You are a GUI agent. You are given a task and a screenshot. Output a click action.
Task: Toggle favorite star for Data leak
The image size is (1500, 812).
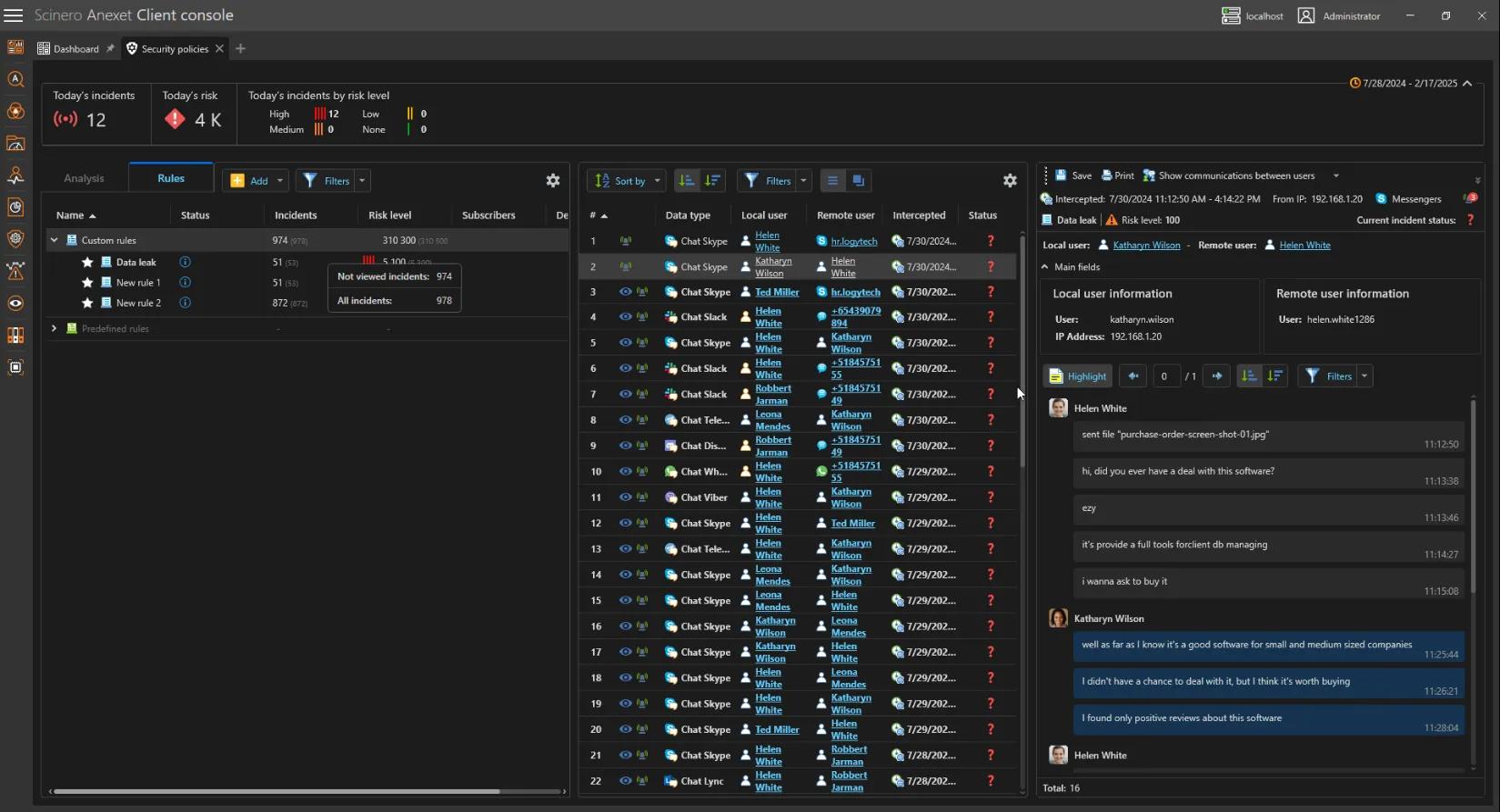pyautogui.click(x=87, y=262)
